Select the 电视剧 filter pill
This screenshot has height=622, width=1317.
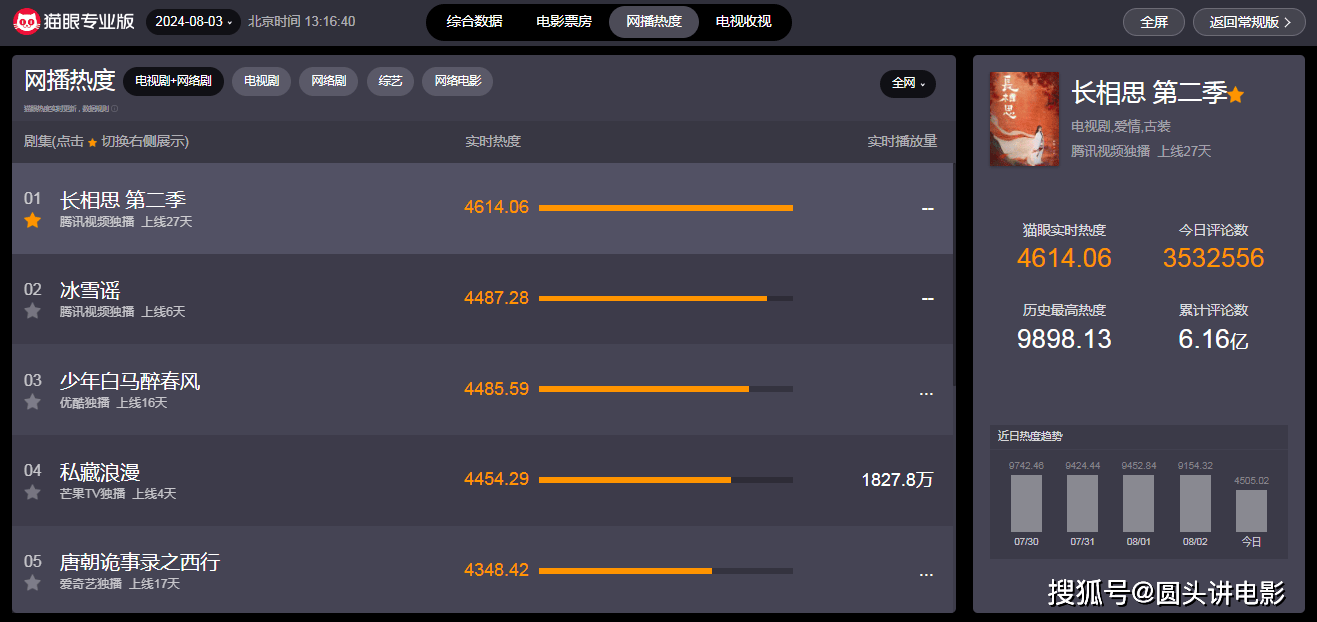point(261,81)
